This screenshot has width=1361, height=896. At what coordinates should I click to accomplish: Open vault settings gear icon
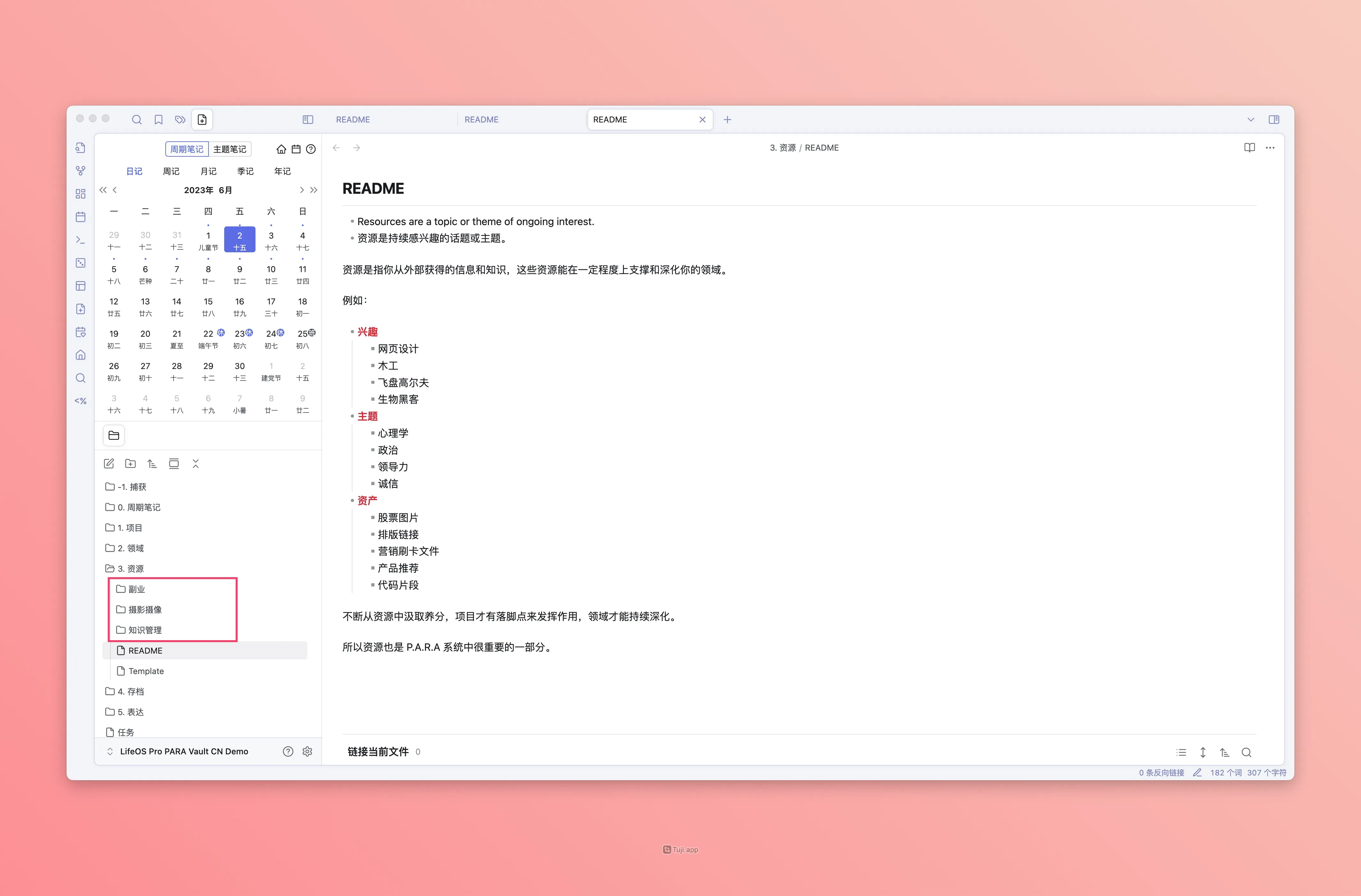point(307,751)
